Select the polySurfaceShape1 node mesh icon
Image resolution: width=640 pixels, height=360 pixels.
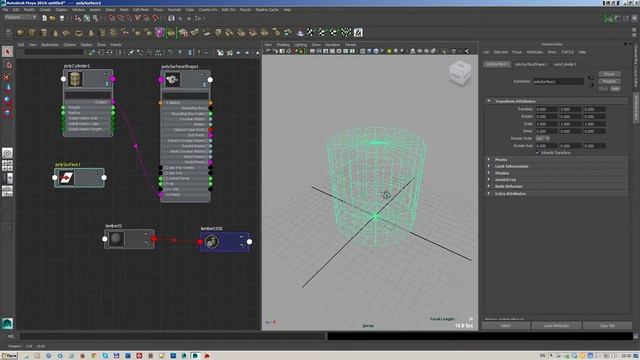point(172,80)
